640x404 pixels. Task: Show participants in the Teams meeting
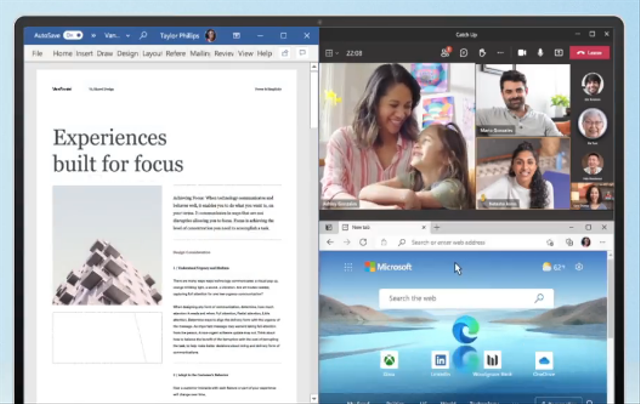[445, 53]
